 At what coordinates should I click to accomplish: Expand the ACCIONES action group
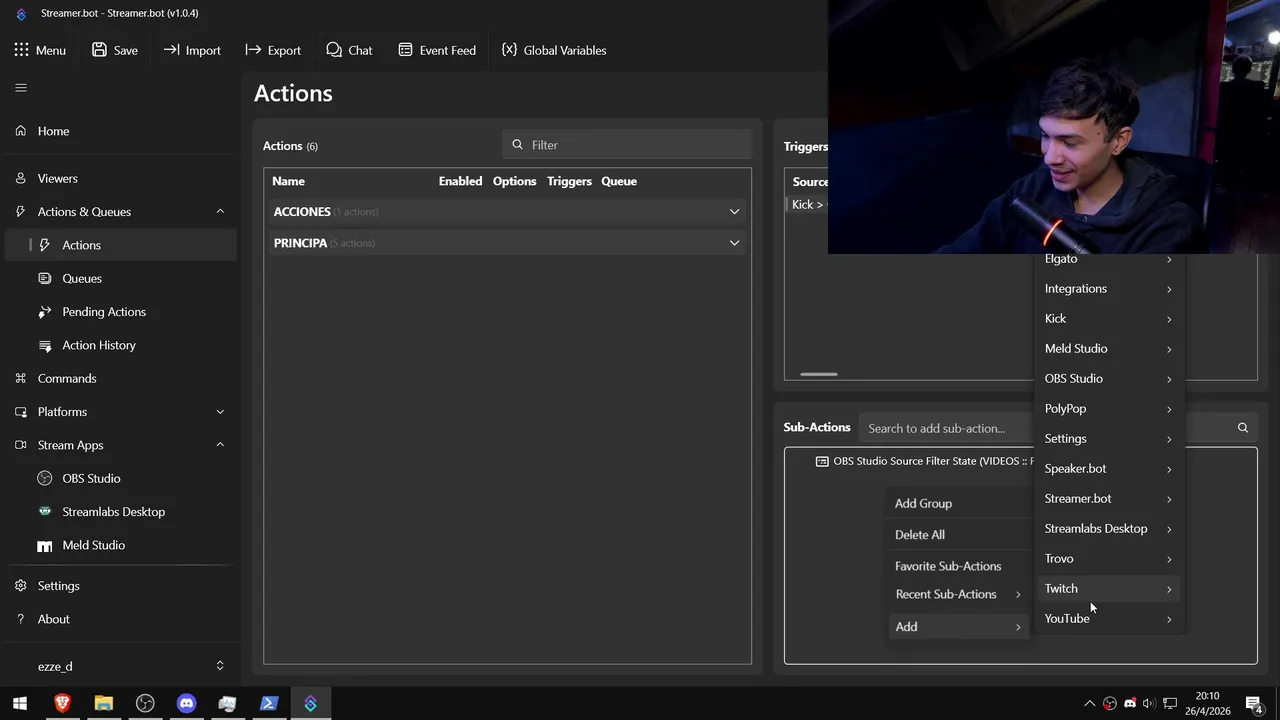[734, 212]
